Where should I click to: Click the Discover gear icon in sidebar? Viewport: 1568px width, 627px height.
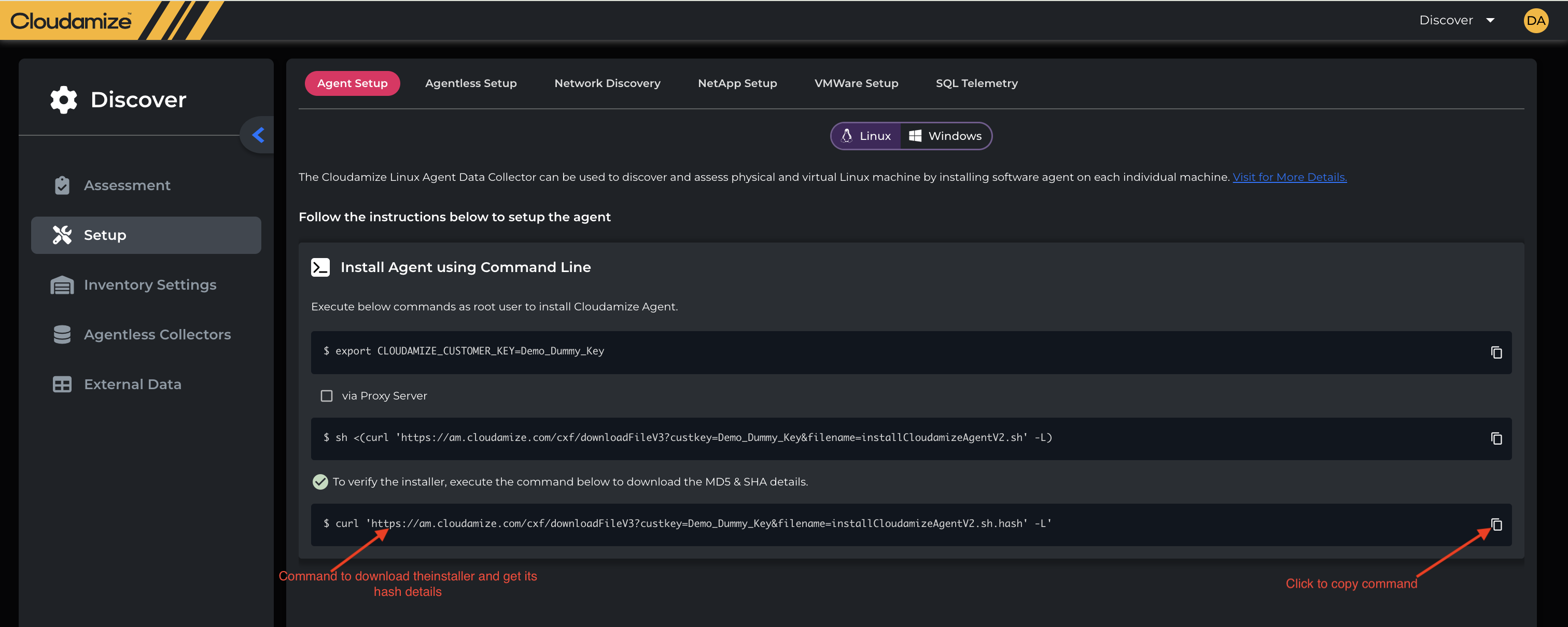[x=63, y=99]
